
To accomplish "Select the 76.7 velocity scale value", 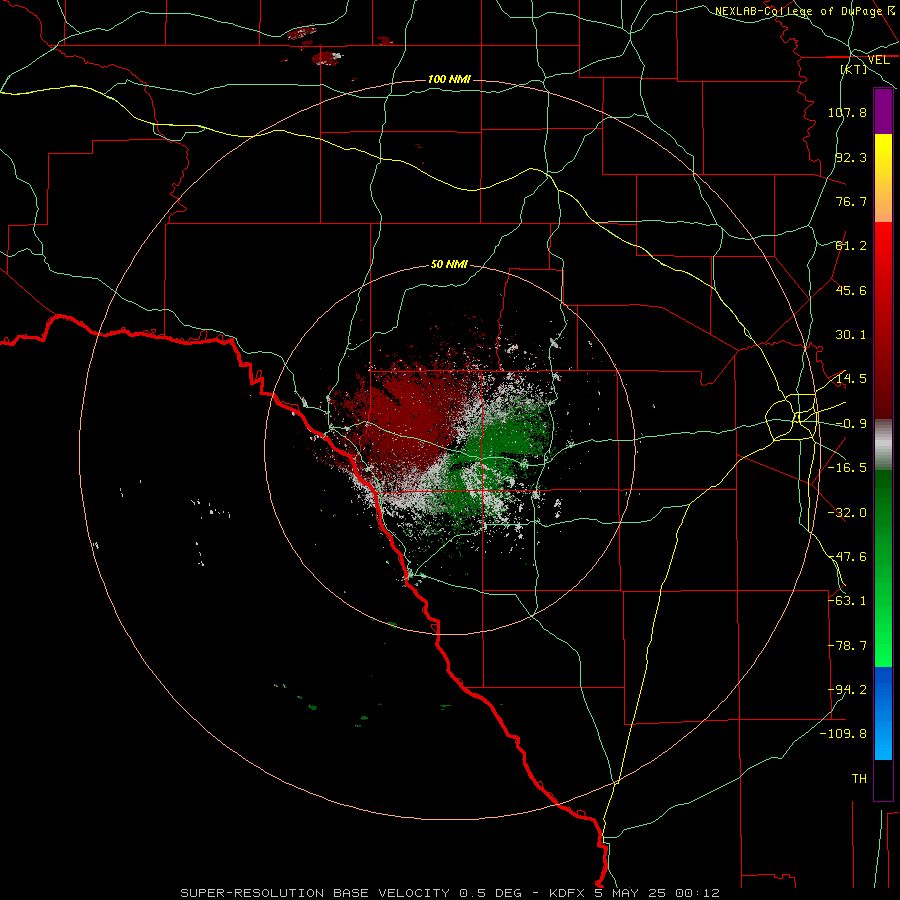I will point(851,201).
